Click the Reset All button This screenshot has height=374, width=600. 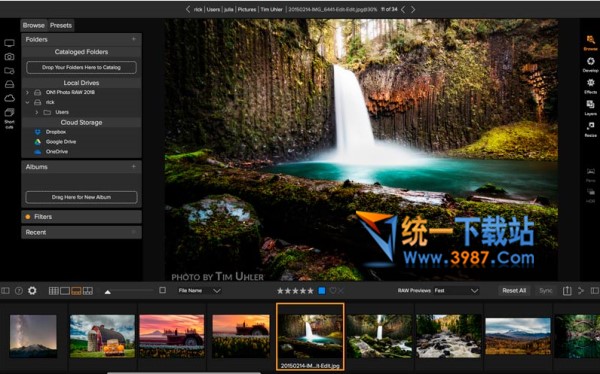[514, 291]
